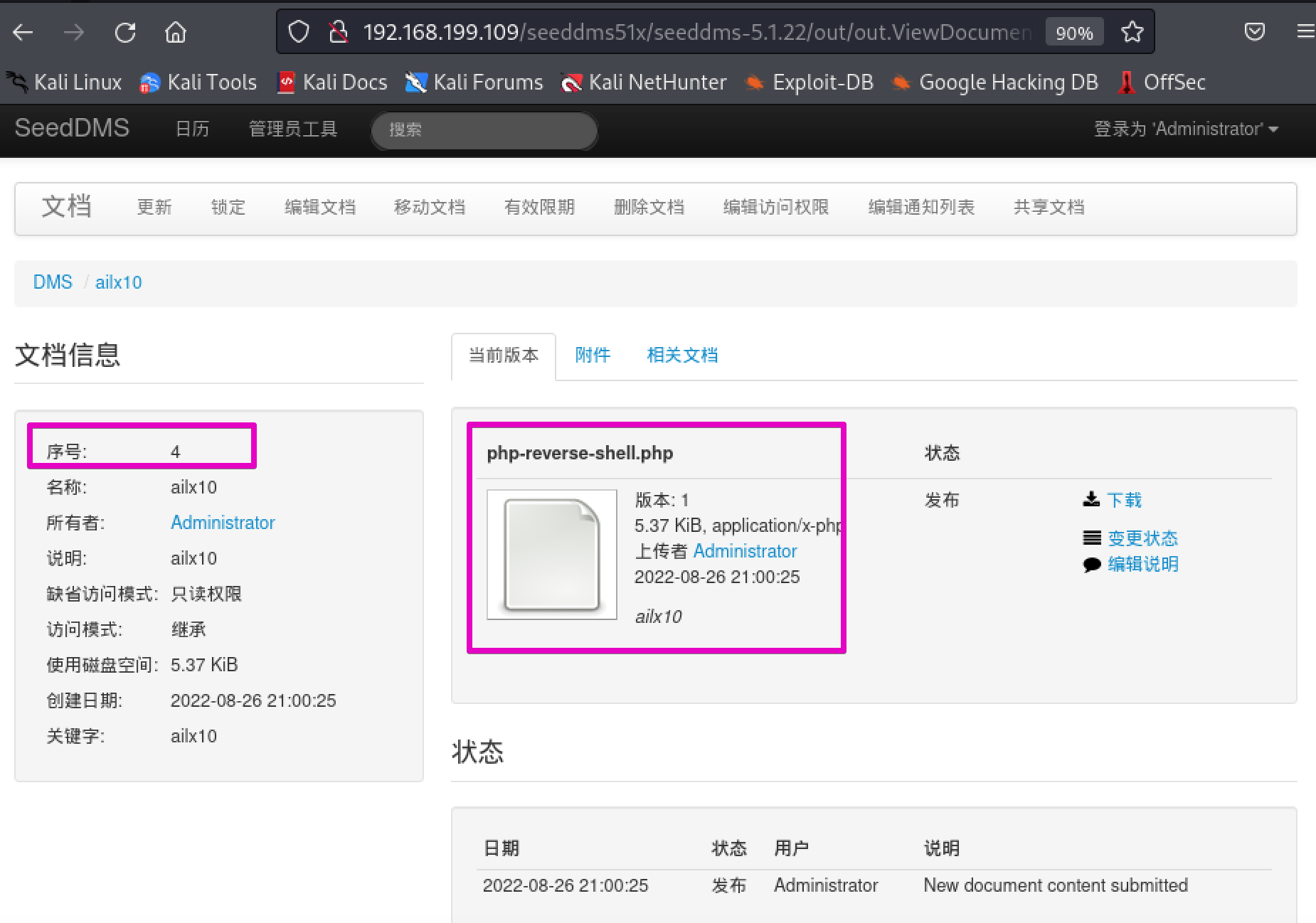This screenshot has width=1316, height=923.
Task: Switch to the 相关文档 related documents tab
Action: pos(682,355)
